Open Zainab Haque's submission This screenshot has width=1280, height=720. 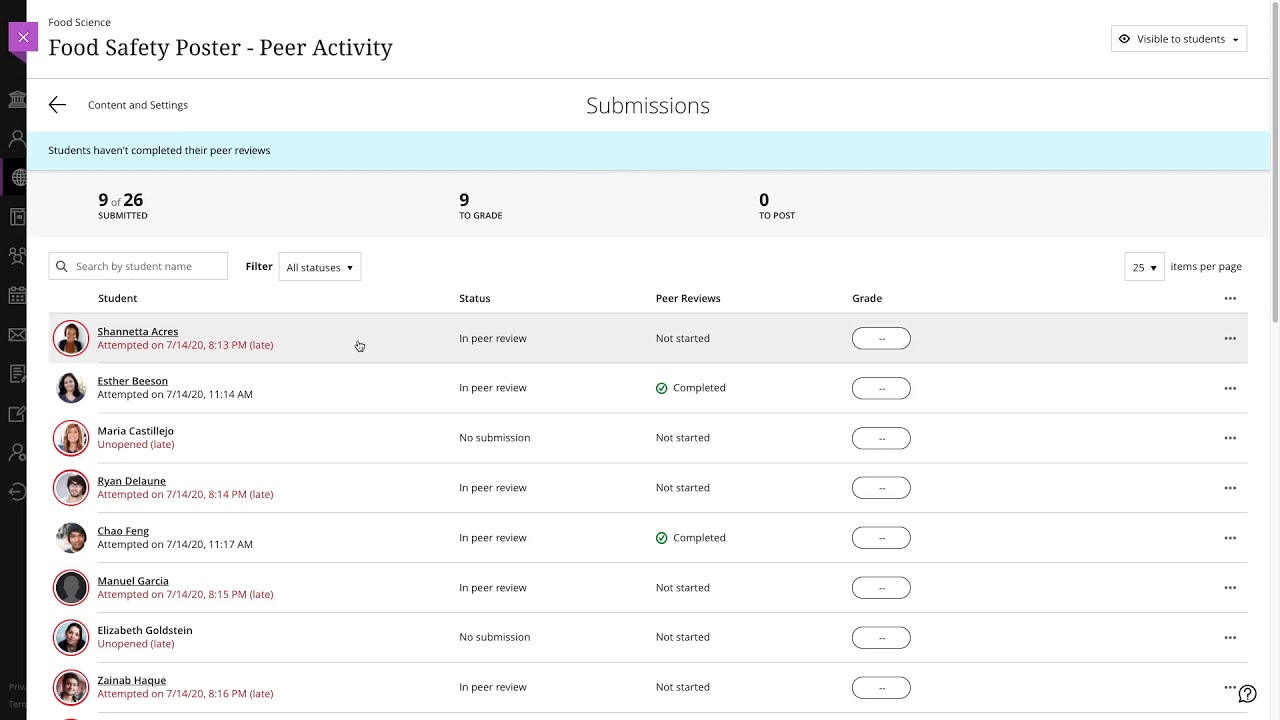pos(131,680)
